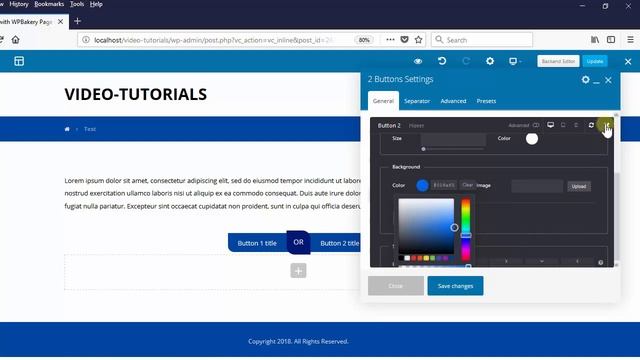This screenshot has width=640, height=360.
Task: Select tablet device icon in design panel
Action: [x=563, y=125]
